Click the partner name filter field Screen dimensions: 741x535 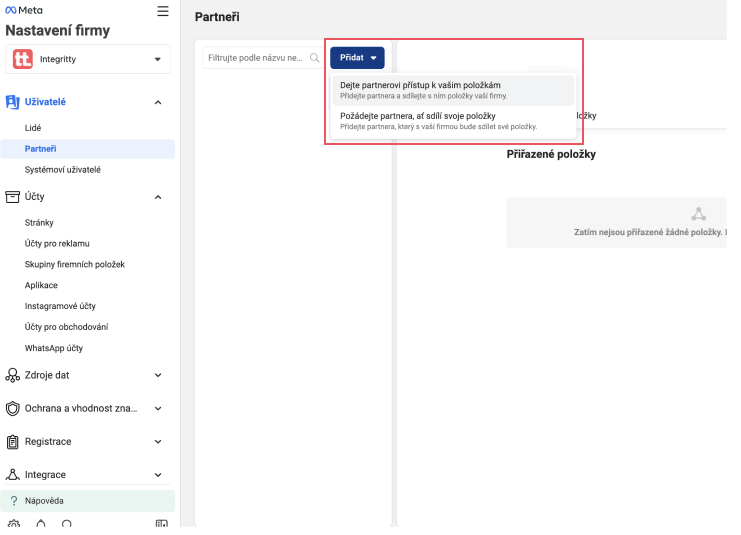pos(256,58)
